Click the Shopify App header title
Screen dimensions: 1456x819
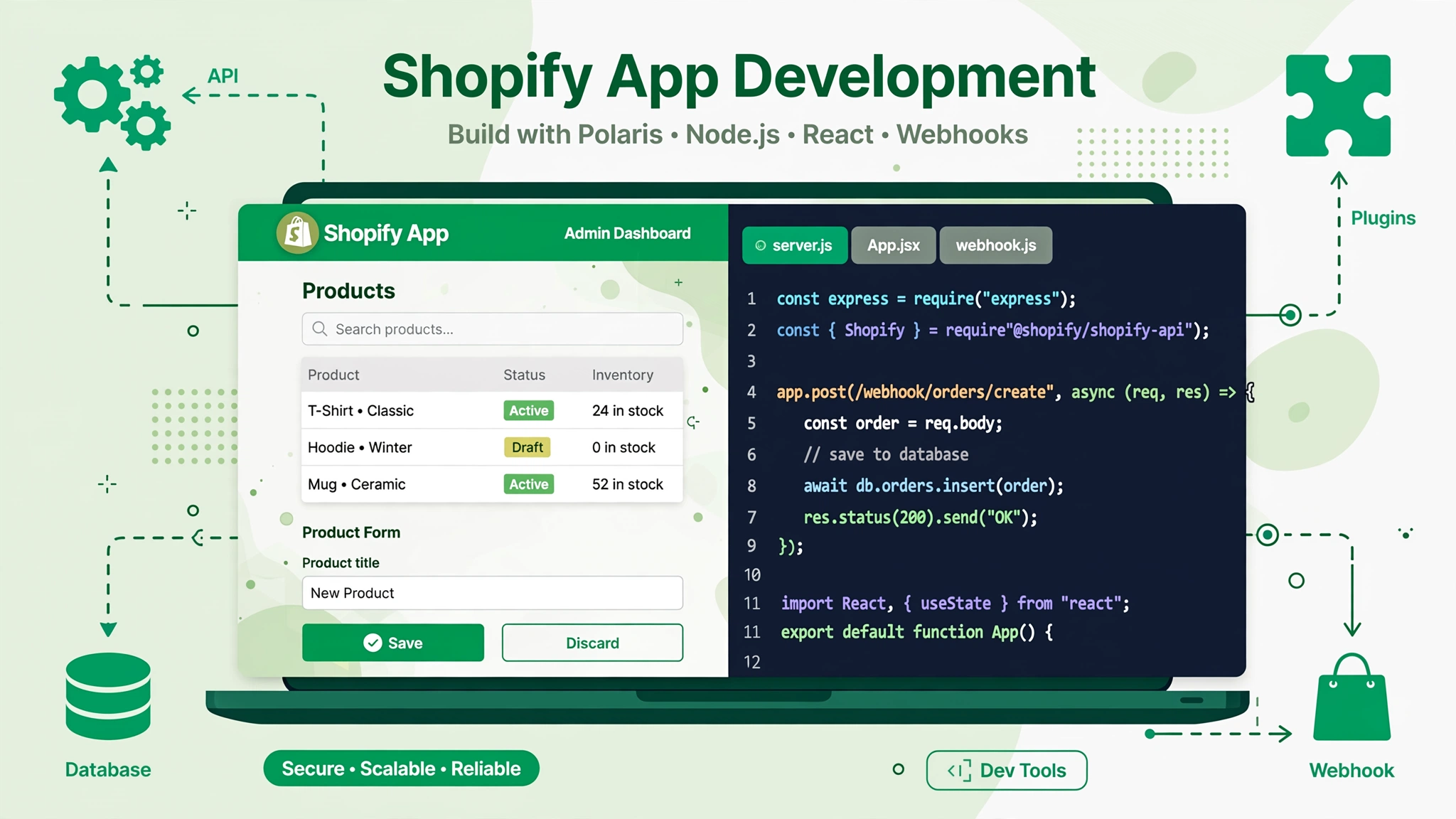(386, 233)
